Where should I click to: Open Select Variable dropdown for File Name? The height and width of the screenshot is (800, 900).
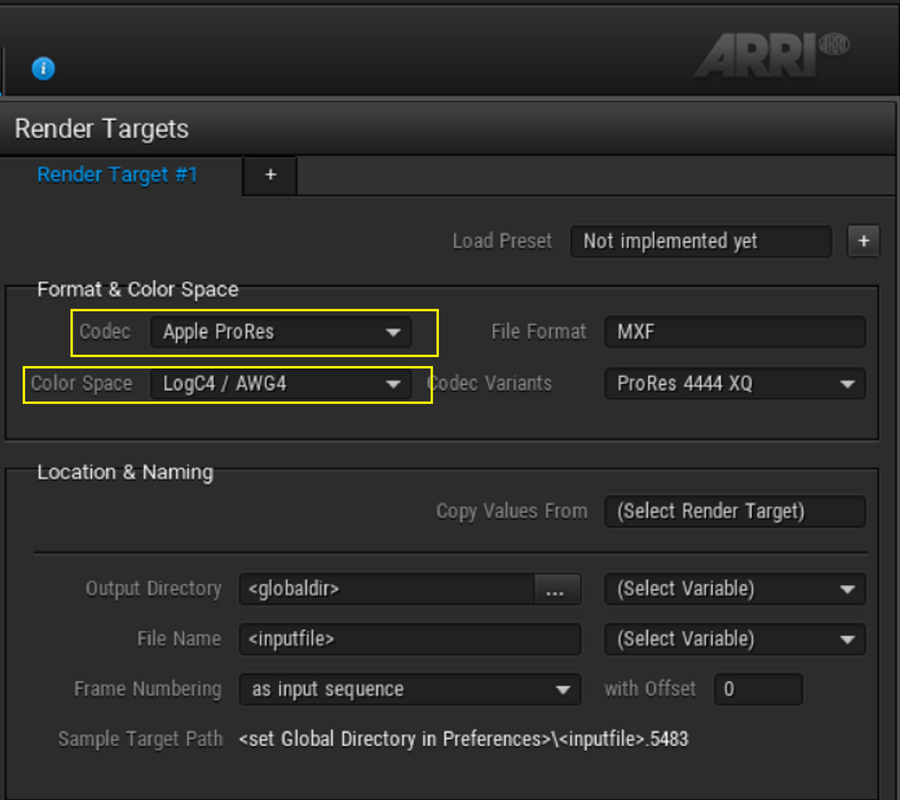(735, 639)
